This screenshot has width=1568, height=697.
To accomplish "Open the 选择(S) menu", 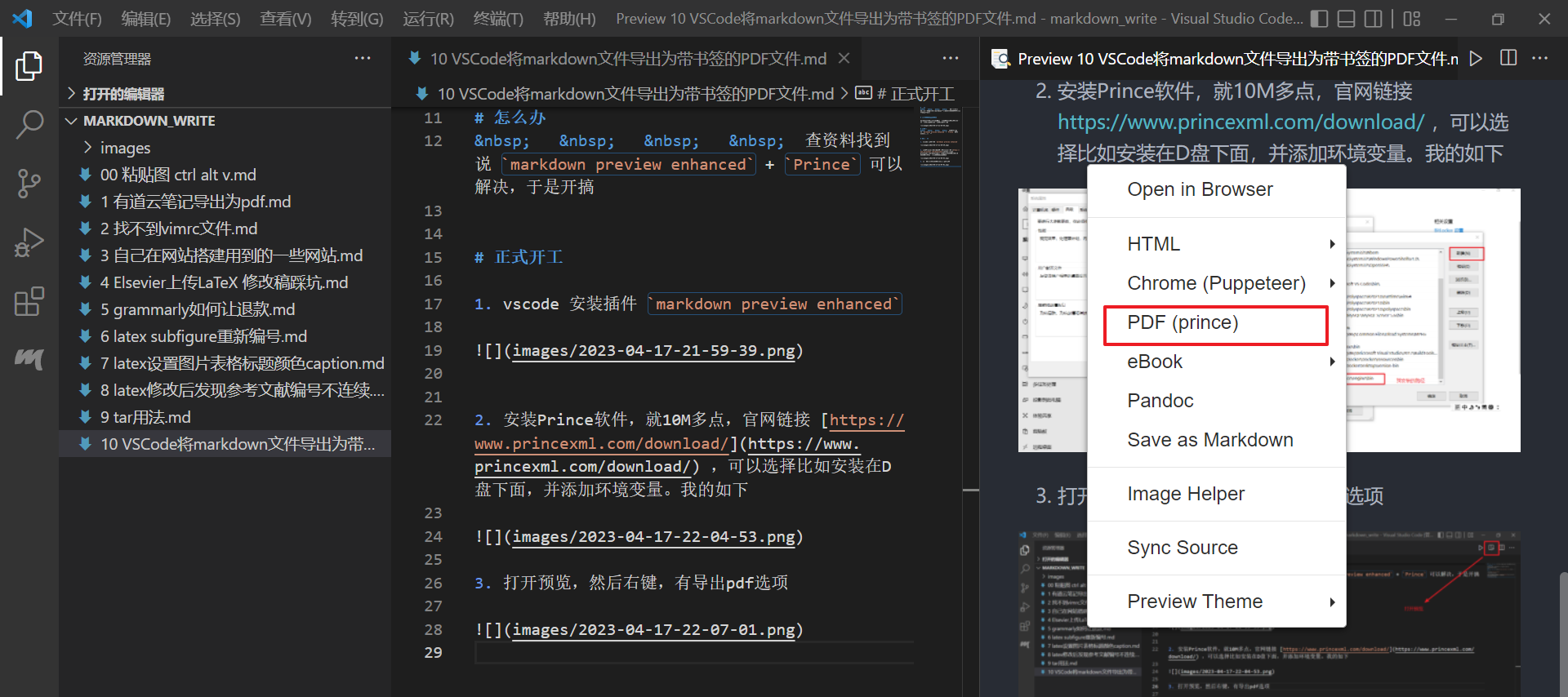I will 215,18.
